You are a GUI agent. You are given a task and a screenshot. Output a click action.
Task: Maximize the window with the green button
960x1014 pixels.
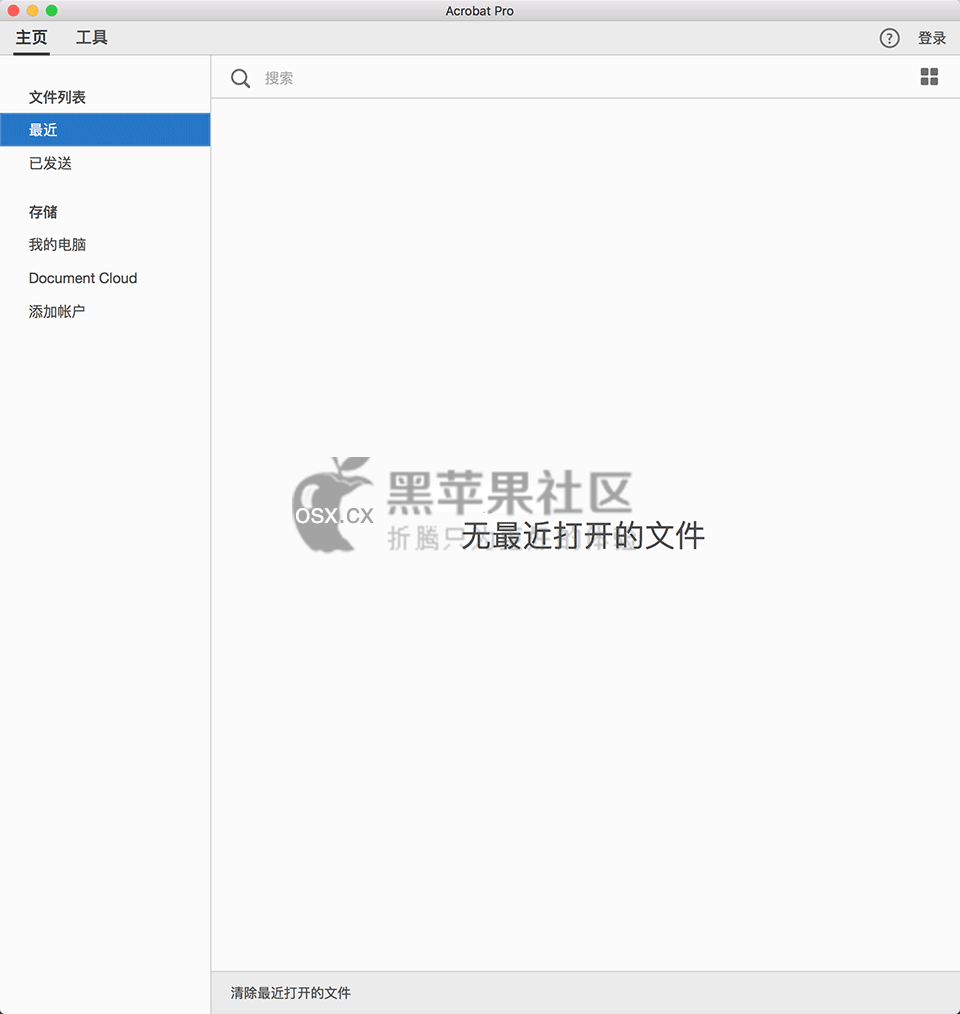(52, 10)
